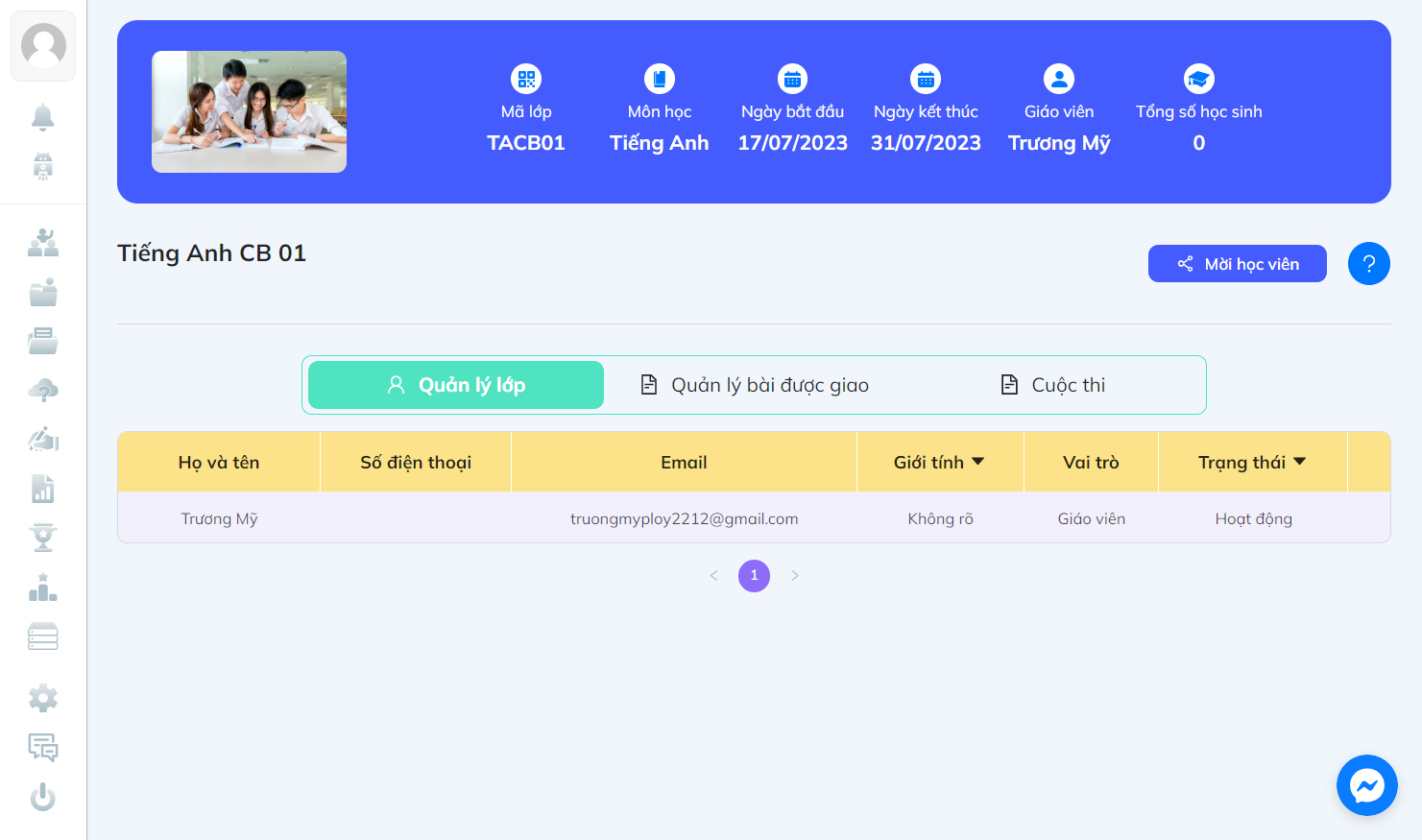Open the report chart document icon in sidebar

click(43, 489)
